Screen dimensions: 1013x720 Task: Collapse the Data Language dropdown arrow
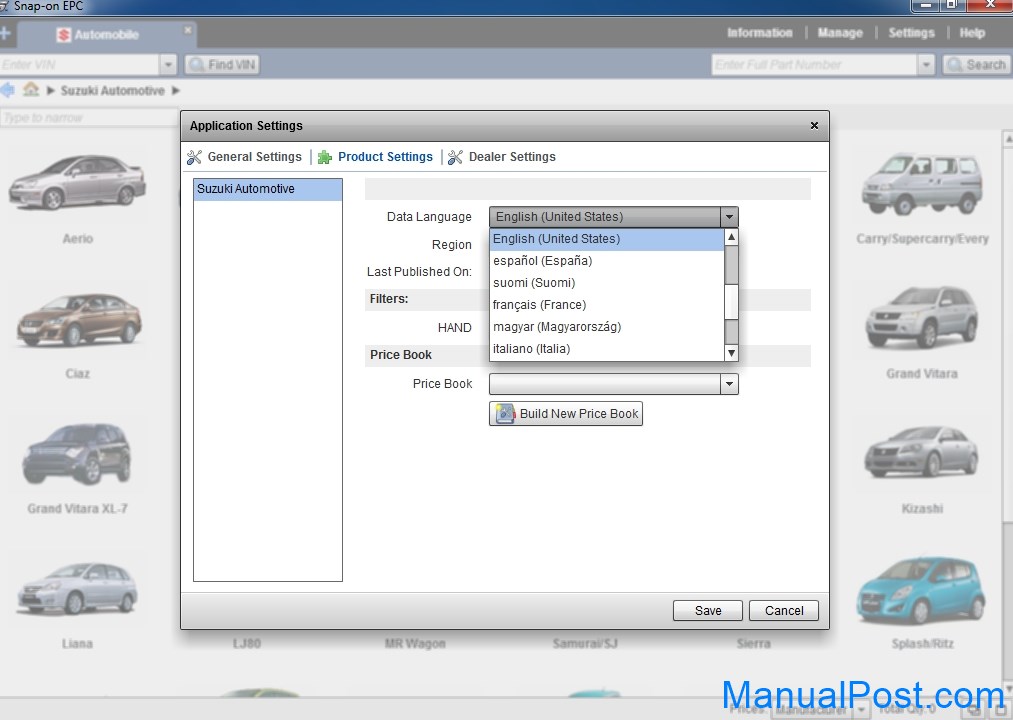coord(729,217)
